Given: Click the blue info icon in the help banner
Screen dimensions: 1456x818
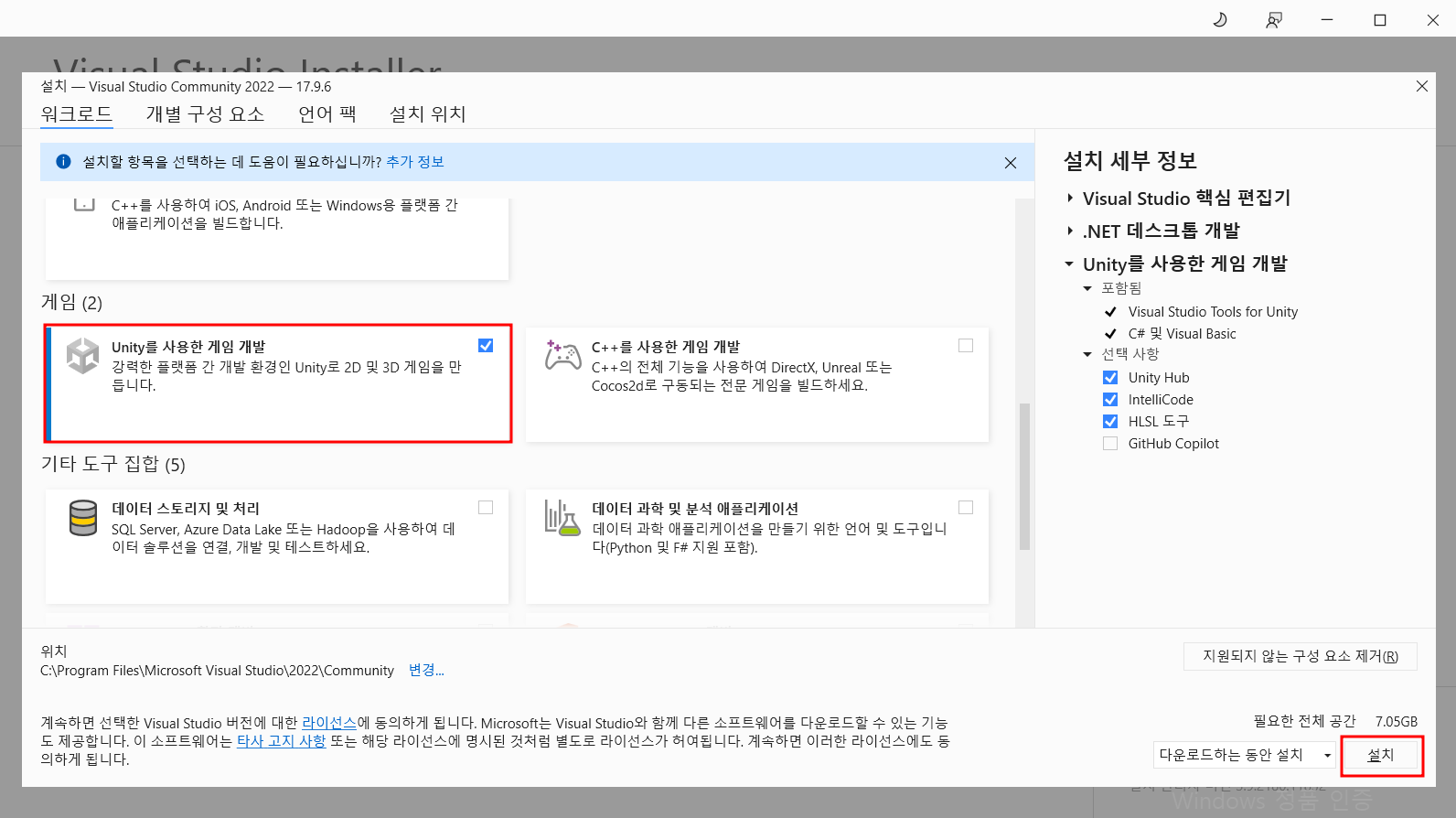Looking at the screenshot, I should click(x=63, y=162).
